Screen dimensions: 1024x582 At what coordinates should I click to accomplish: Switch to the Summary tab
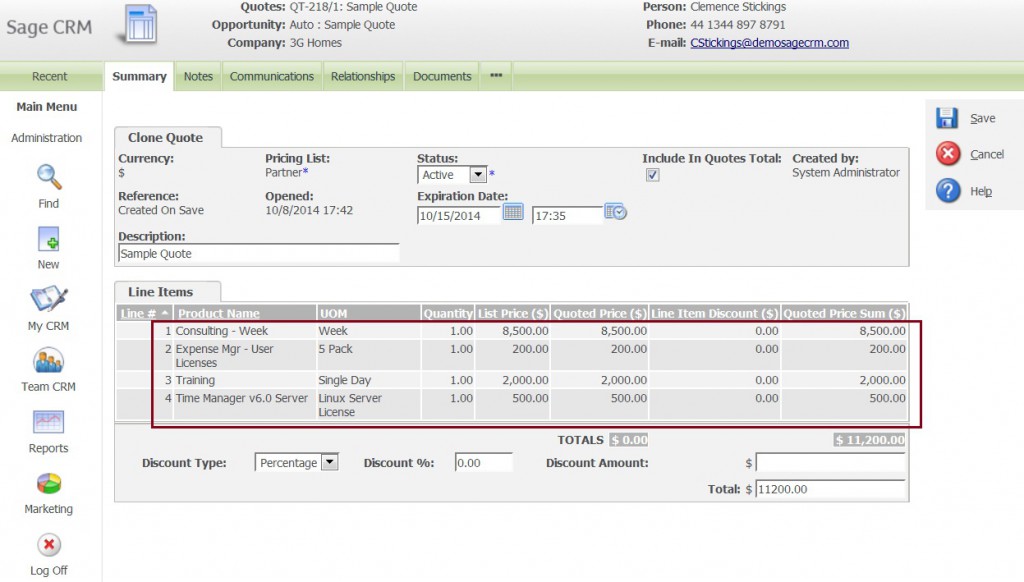coord(139,76)
